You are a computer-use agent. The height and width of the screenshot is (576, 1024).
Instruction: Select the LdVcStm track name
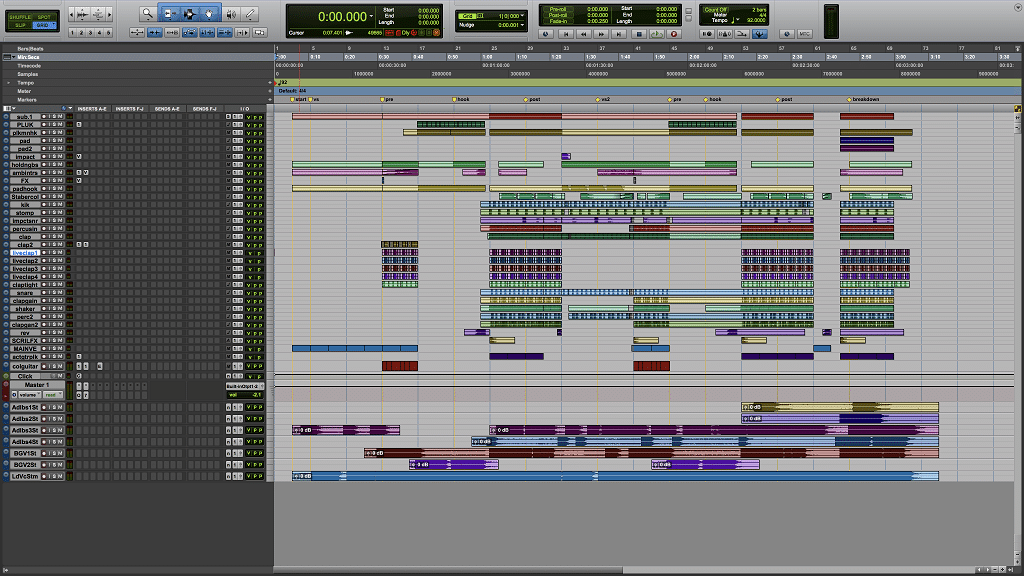point(25,476)
